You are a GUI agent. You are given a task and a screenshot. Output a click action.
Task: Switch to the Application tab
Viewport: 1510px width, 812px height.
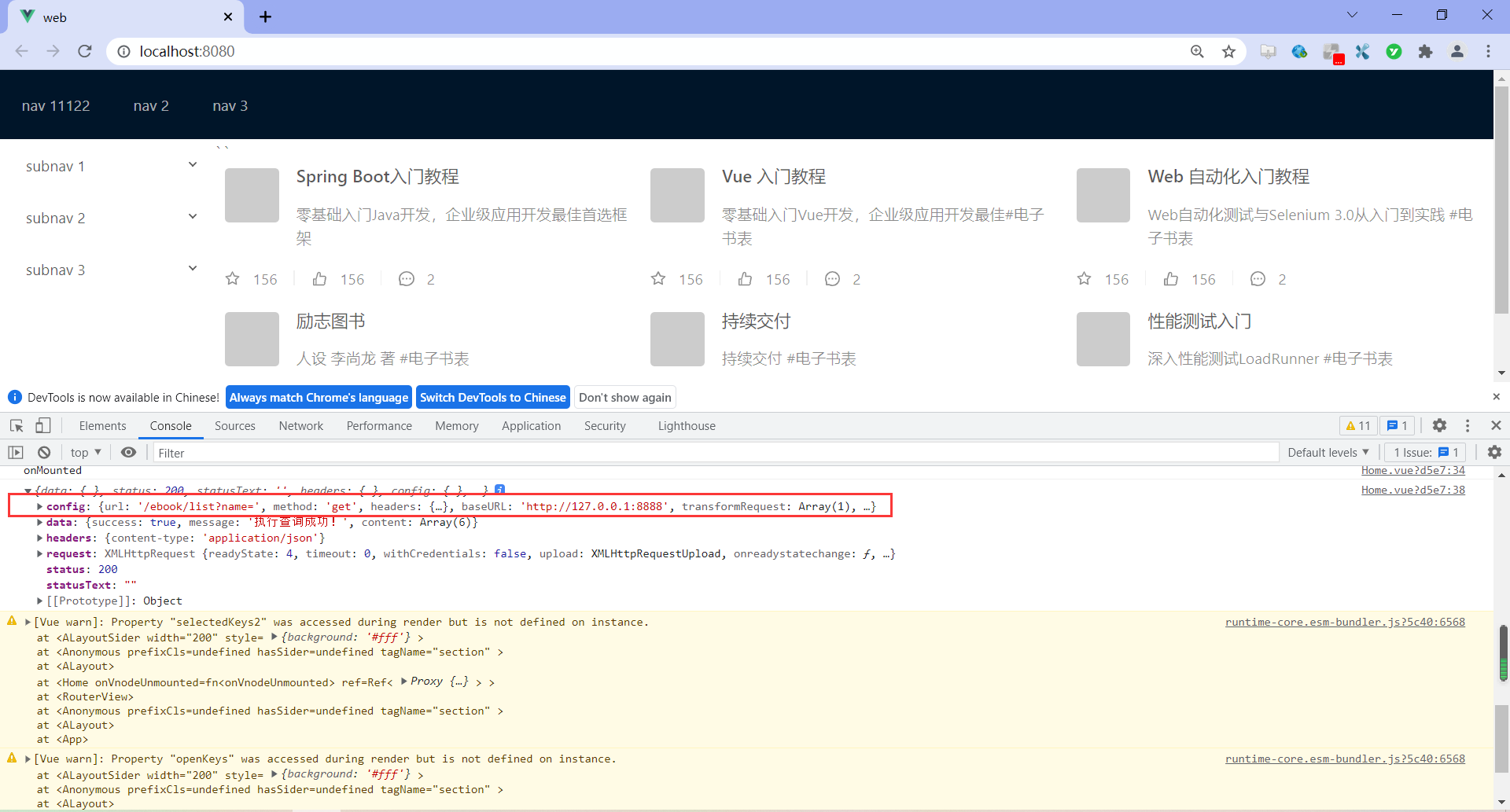pyautogui.click(x=532, y=425)
